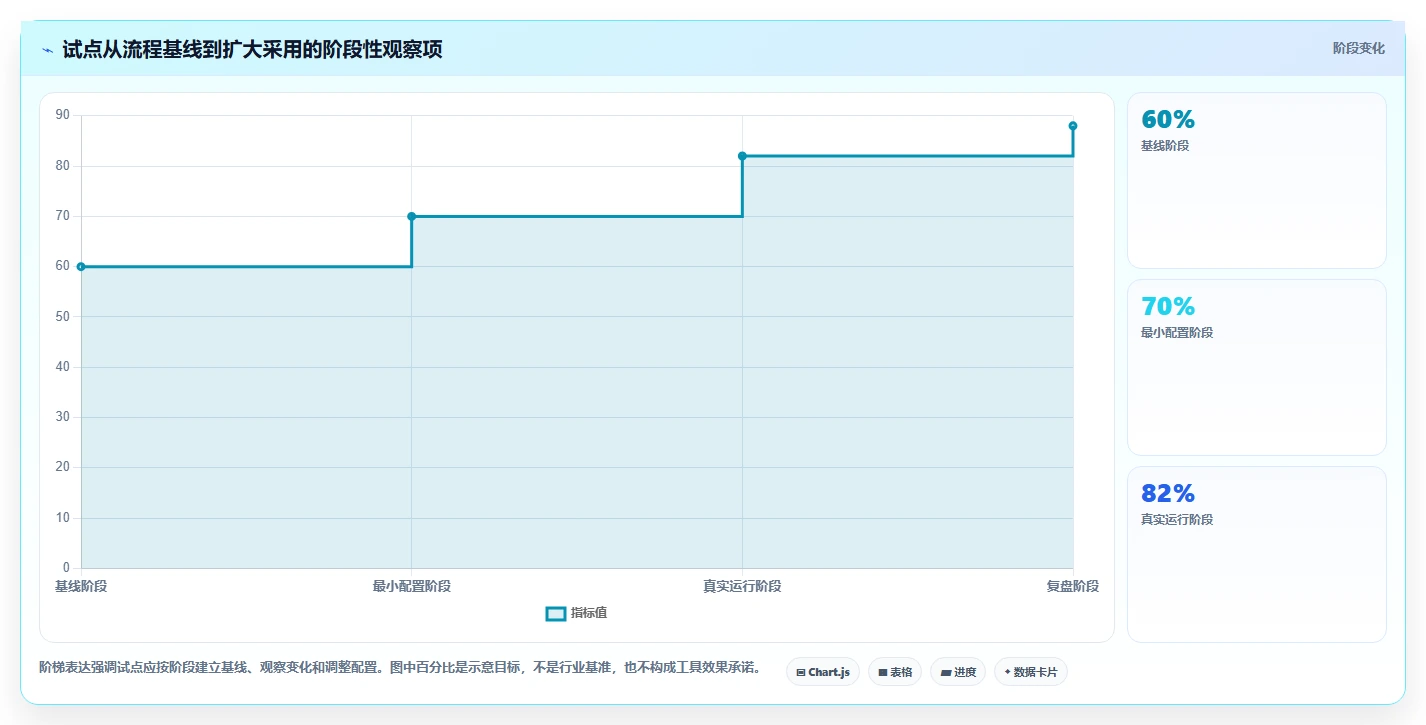1426x725 pixels.
Task: Click the lightning icon beside the title
Action: click(x=47, y=50)
